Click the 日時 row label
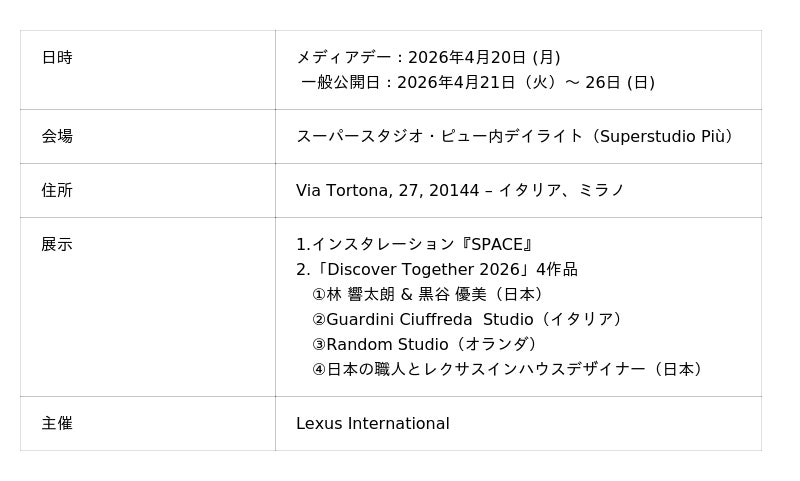Viewport: 800px width, 481px height. coord(57,58)
